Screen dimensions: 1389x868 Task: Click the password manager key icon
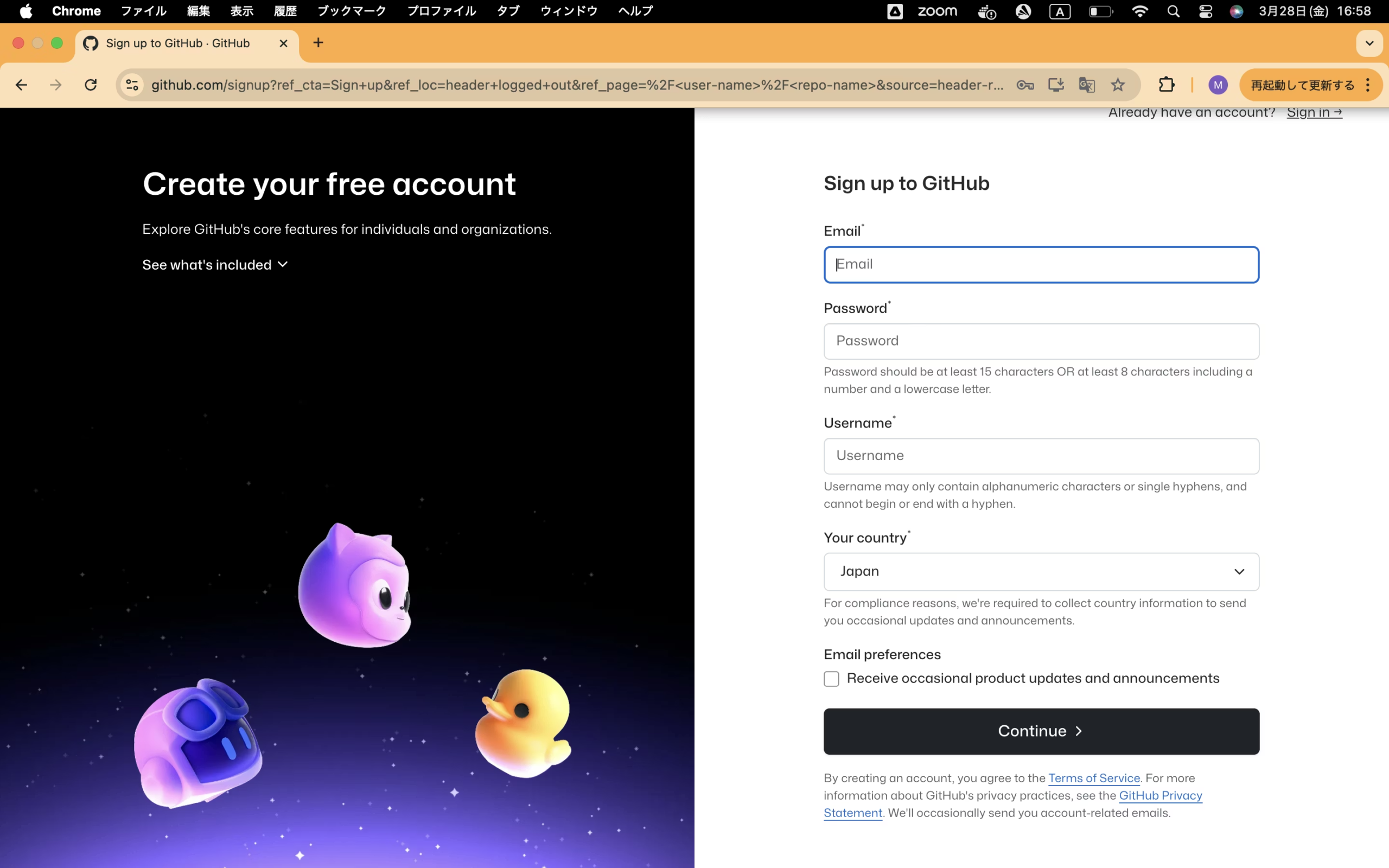pos(1024,85)
